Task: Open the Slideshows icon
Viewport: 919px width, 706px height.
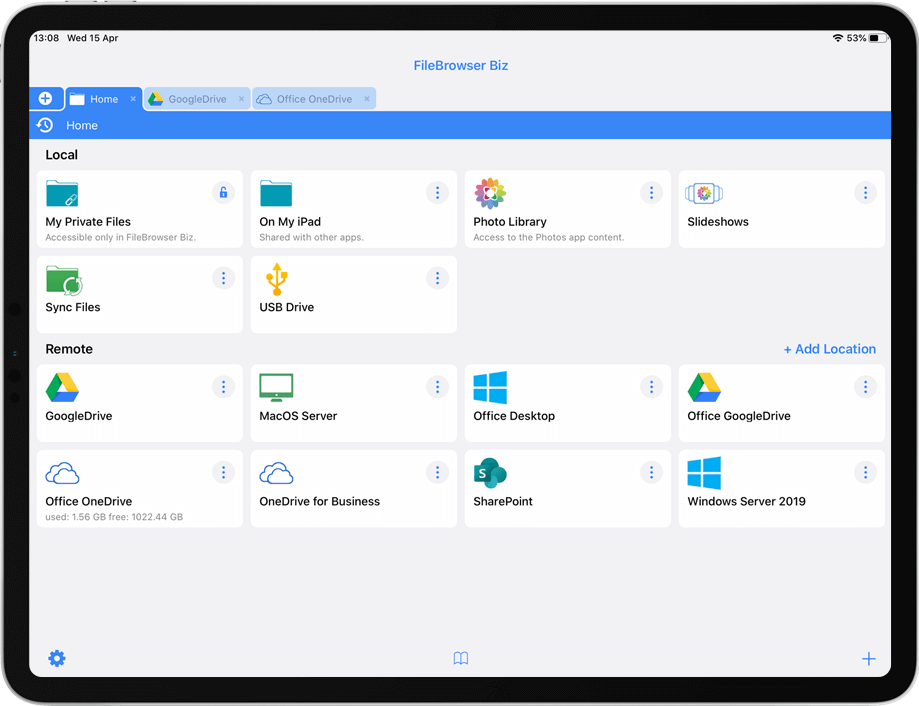Action: [704, 193]
